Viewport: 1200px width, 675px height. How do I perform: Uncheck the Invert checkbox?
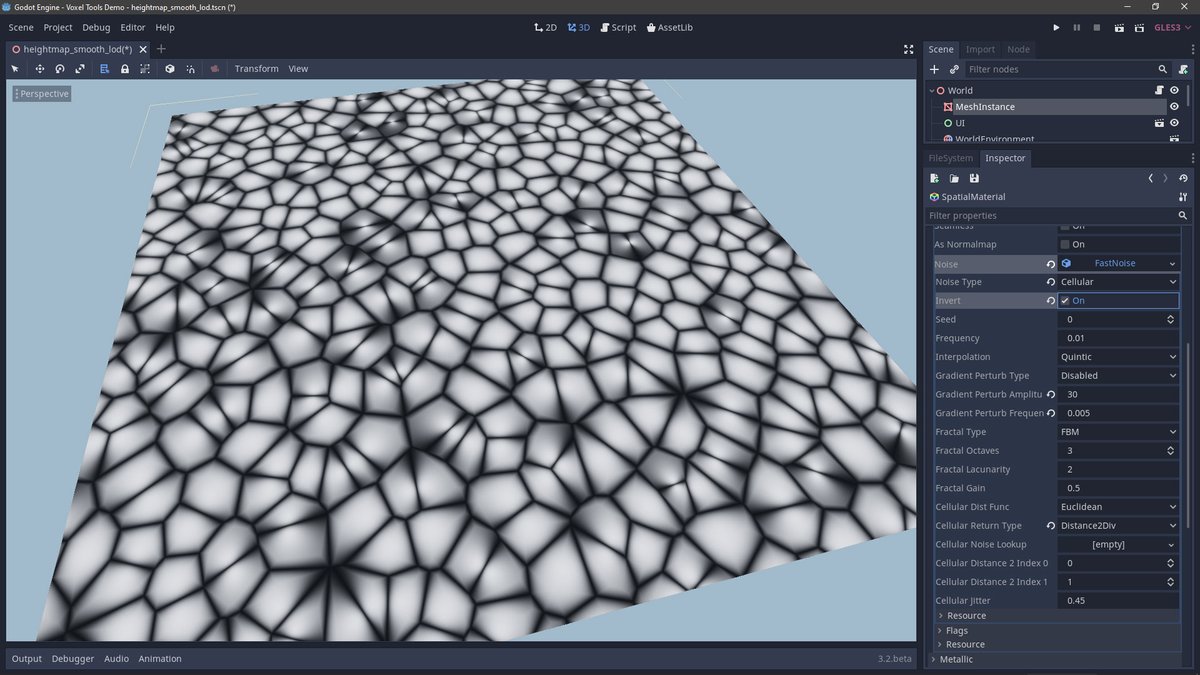tap(1065, 301)
